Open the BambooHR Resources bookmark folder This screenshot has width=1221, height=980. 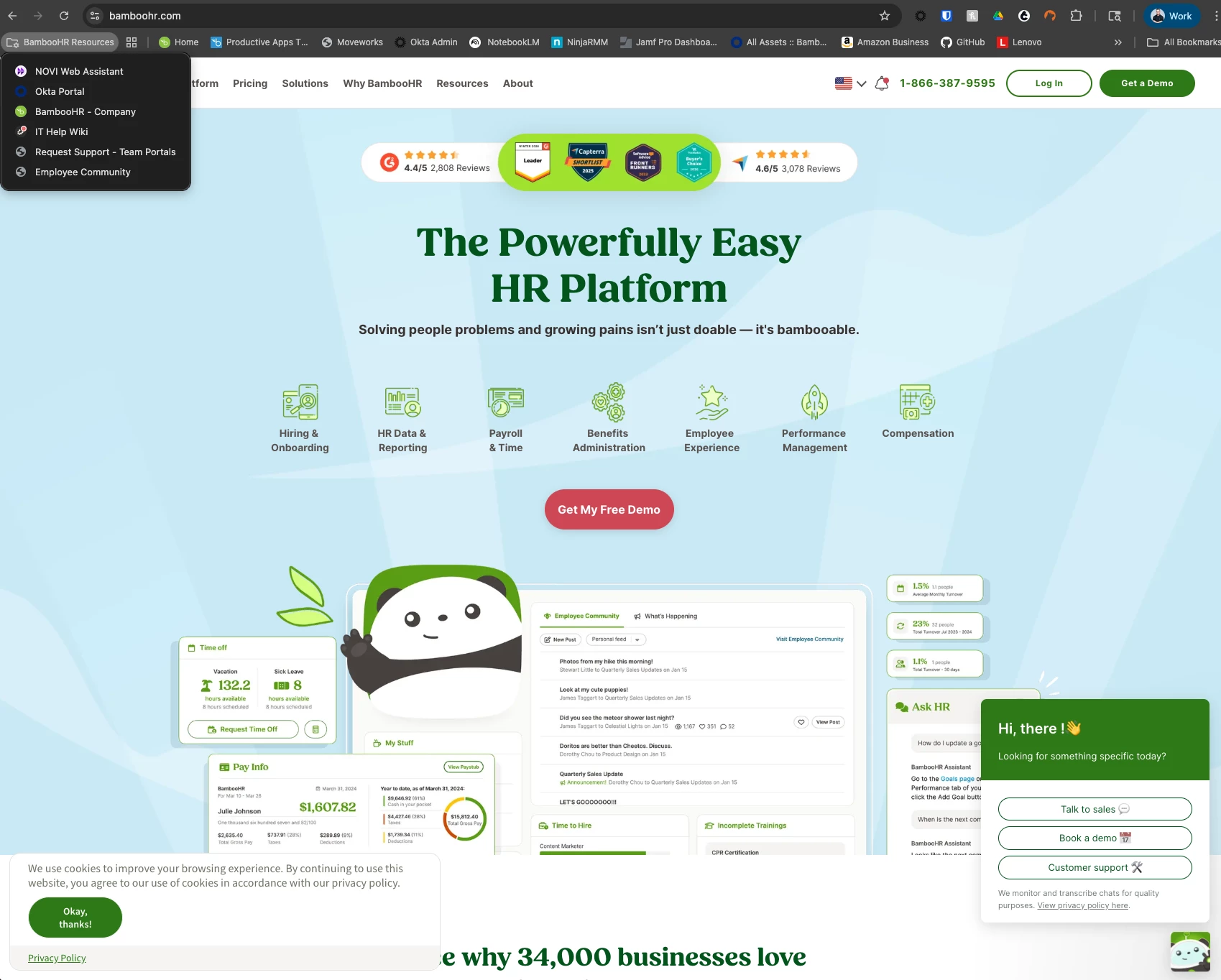pyautogui.click(x=60, y=42)
